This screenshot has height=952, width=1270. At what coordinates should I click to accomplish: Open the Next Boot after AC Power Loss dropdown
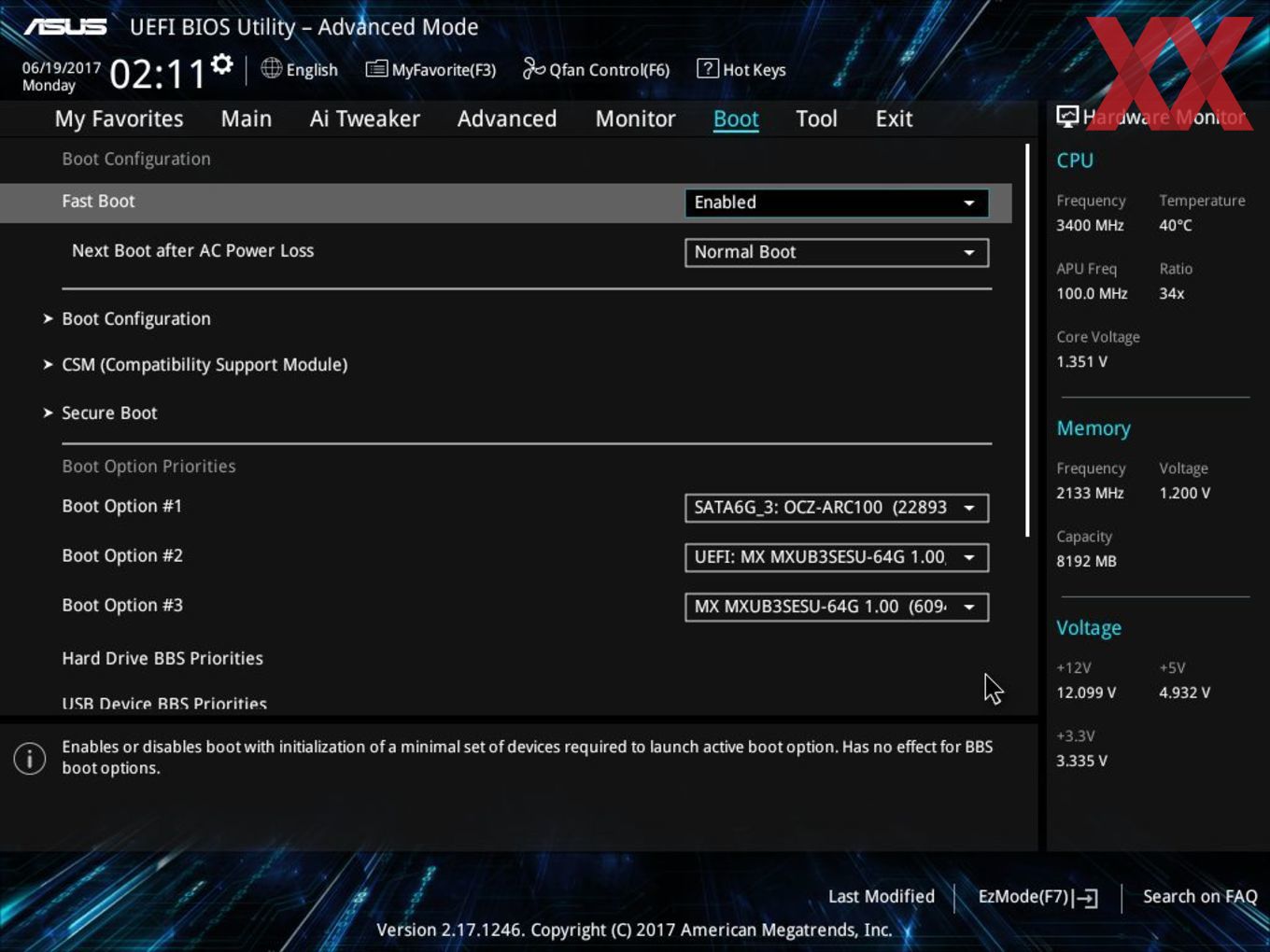click(837, 252)
